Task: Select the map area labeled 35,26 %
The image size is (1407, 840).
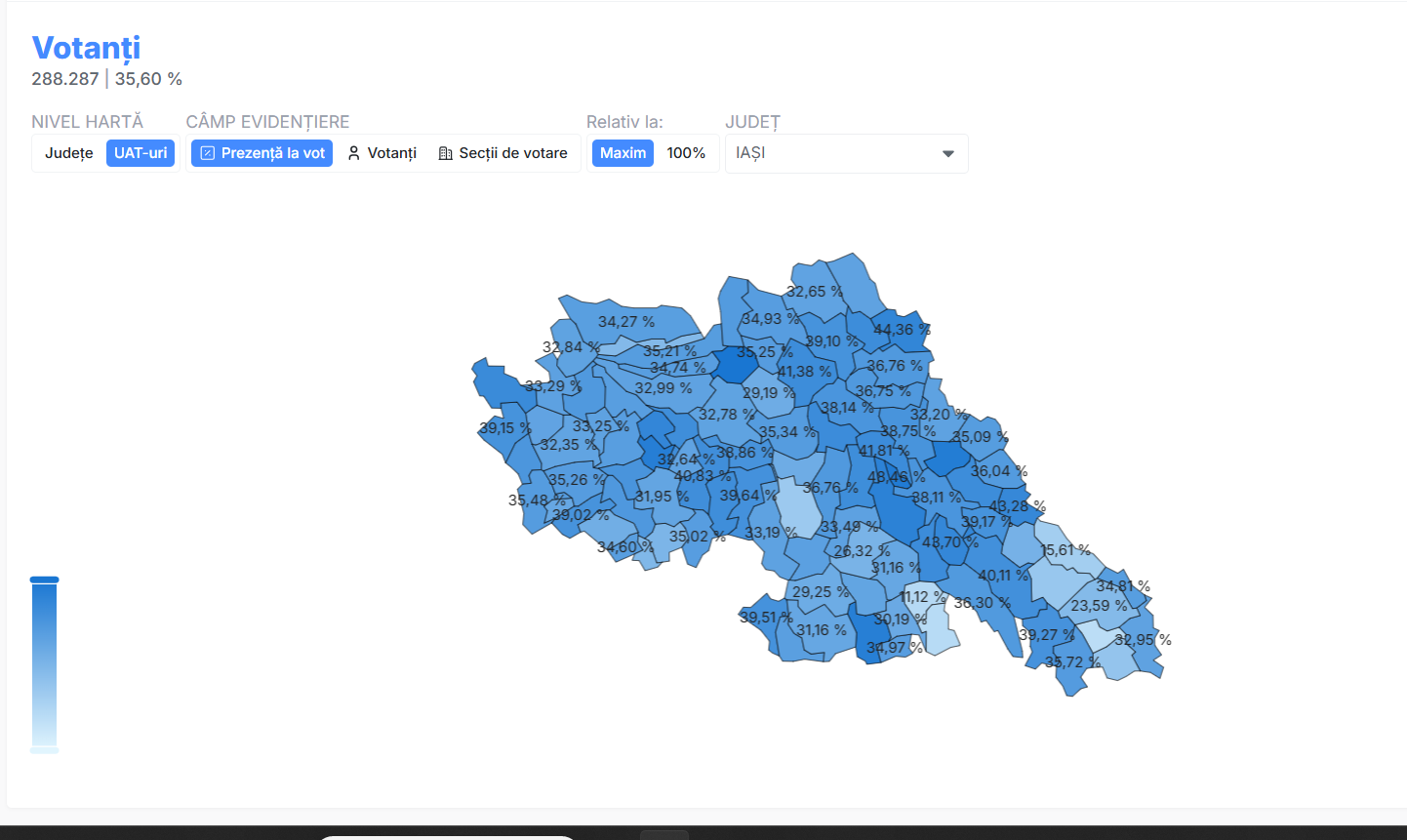Action: (x=577, y=480)
